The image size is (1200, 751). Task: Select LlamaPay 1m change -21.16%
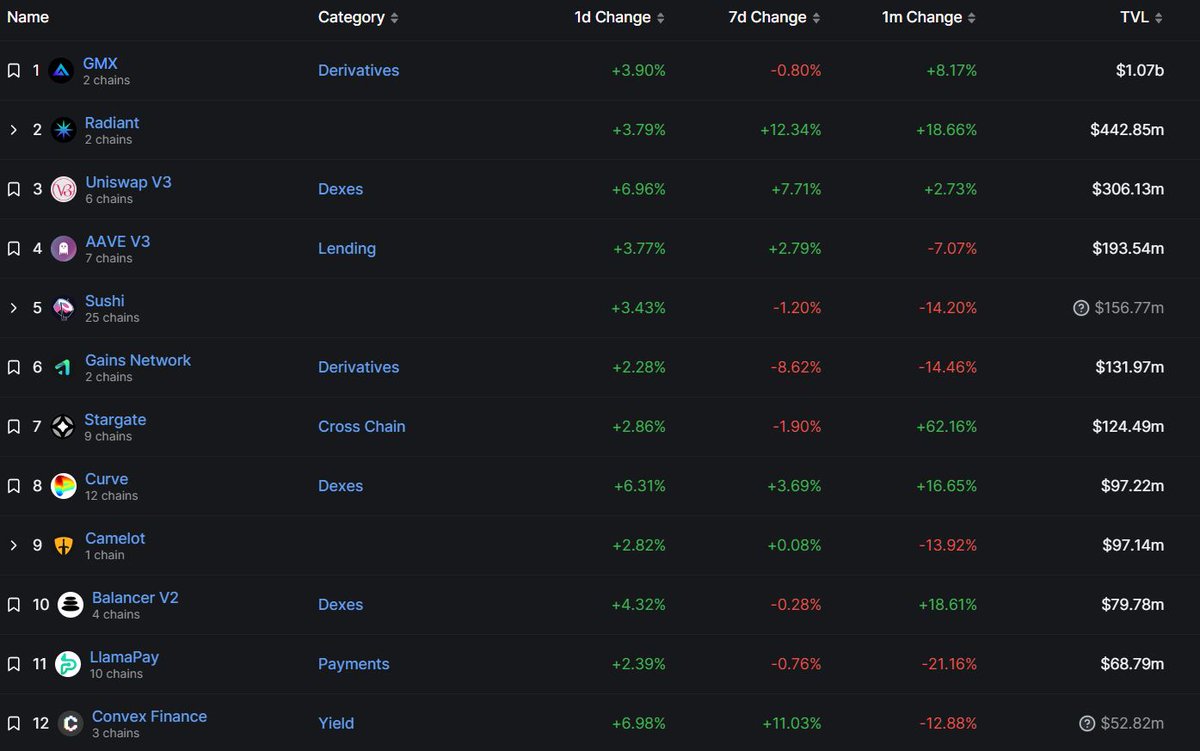[949, 664]
